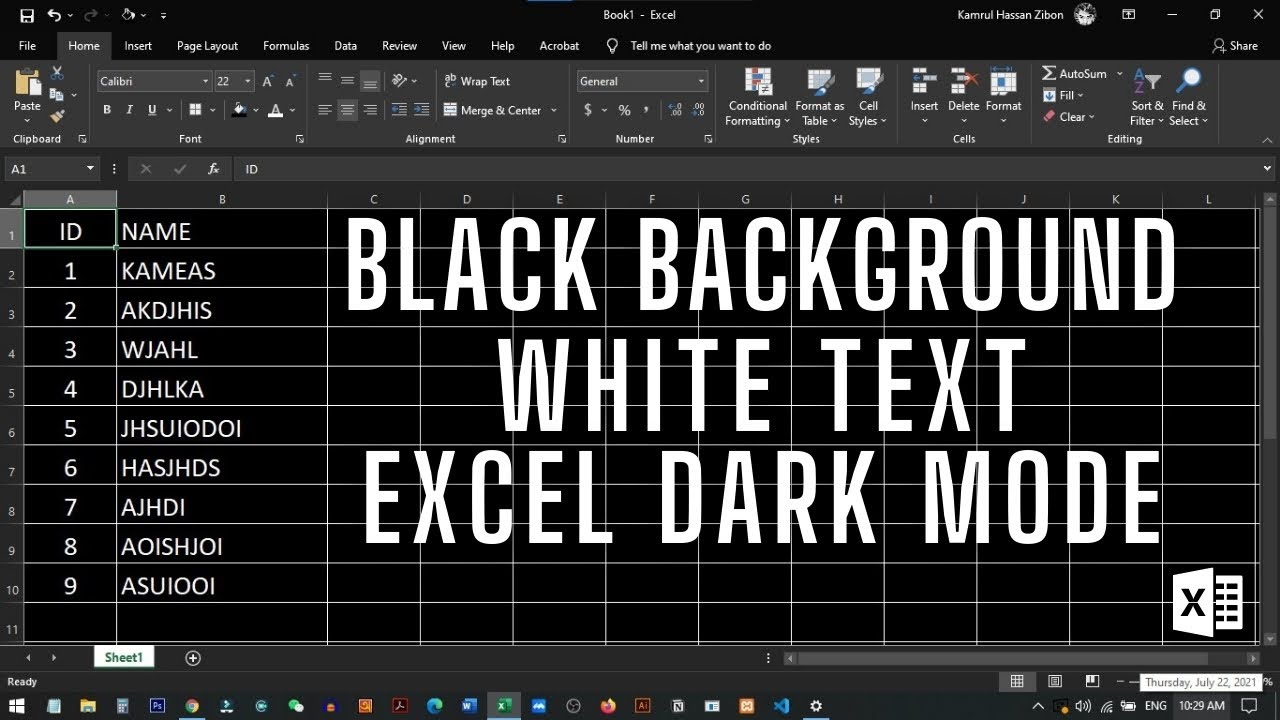Switch to the Page Layout tab
1280x720 pixels.
point(207,46)
